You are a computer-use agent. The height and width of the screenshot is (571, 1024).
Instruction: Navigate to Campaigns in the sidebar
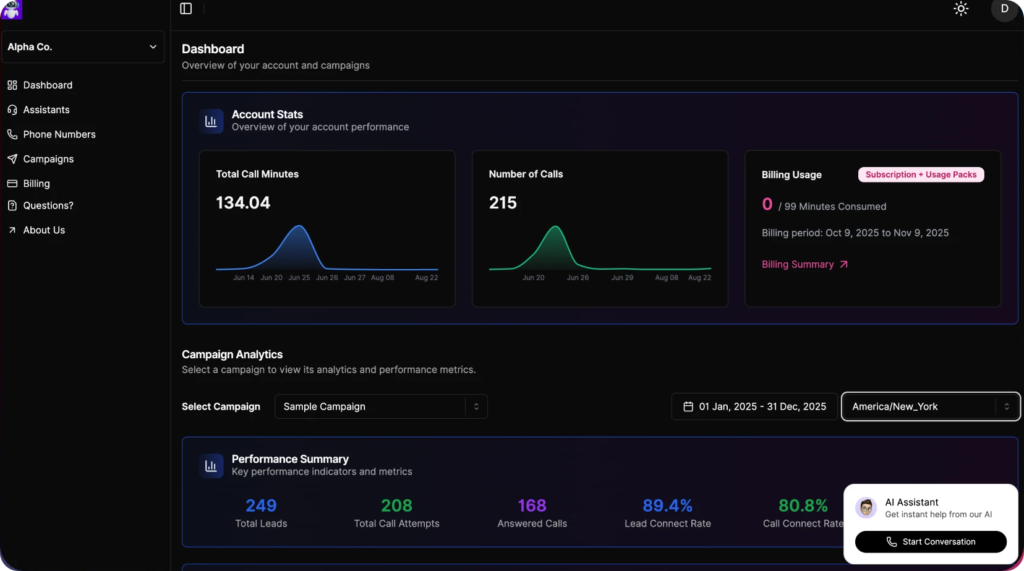[48, 159]
